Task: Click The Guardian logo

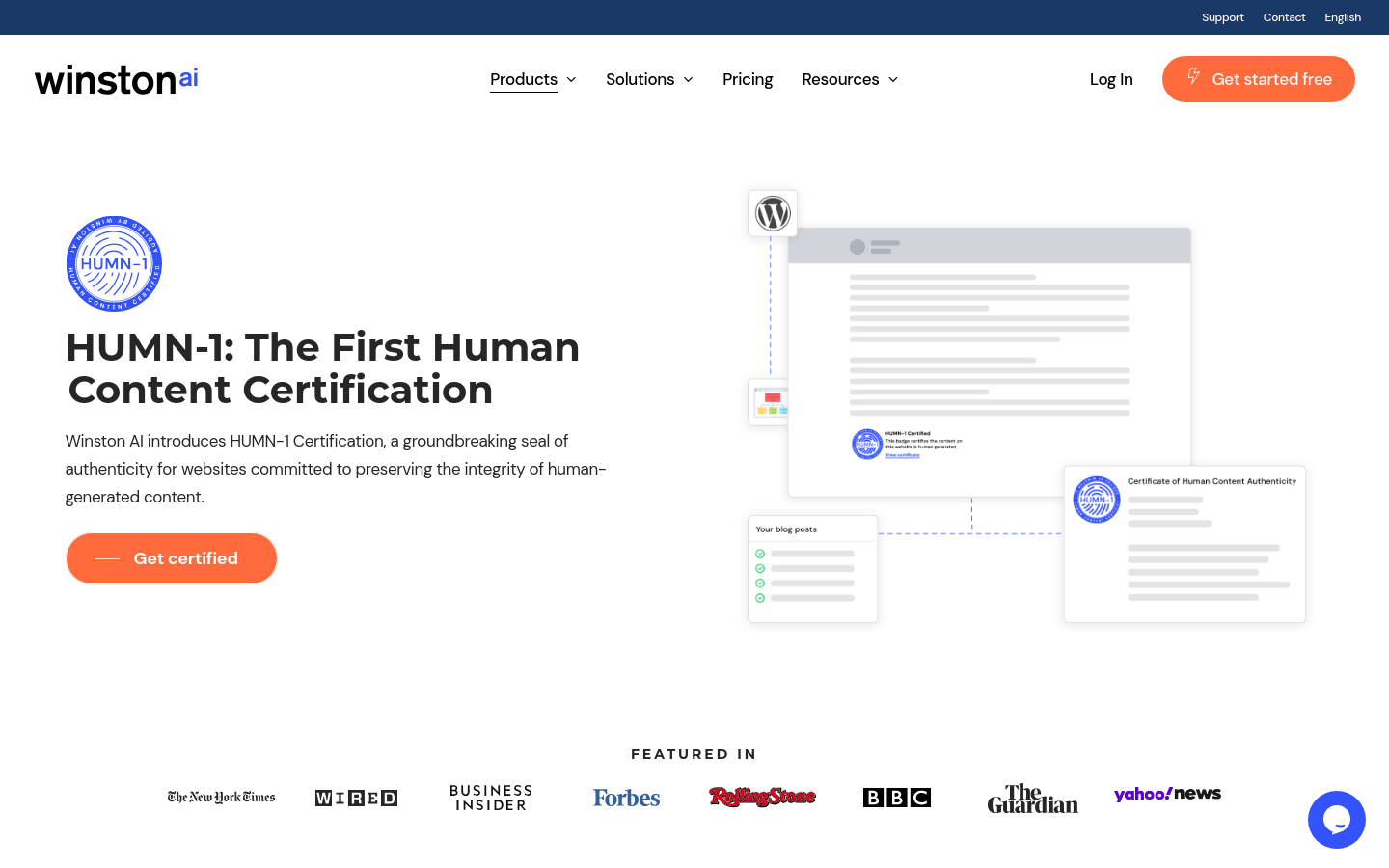Action: click(1032, 799)
